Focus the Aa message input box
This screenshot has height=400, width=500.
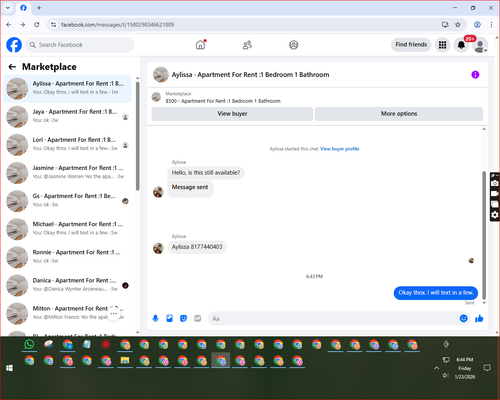(x=333, y=319)
